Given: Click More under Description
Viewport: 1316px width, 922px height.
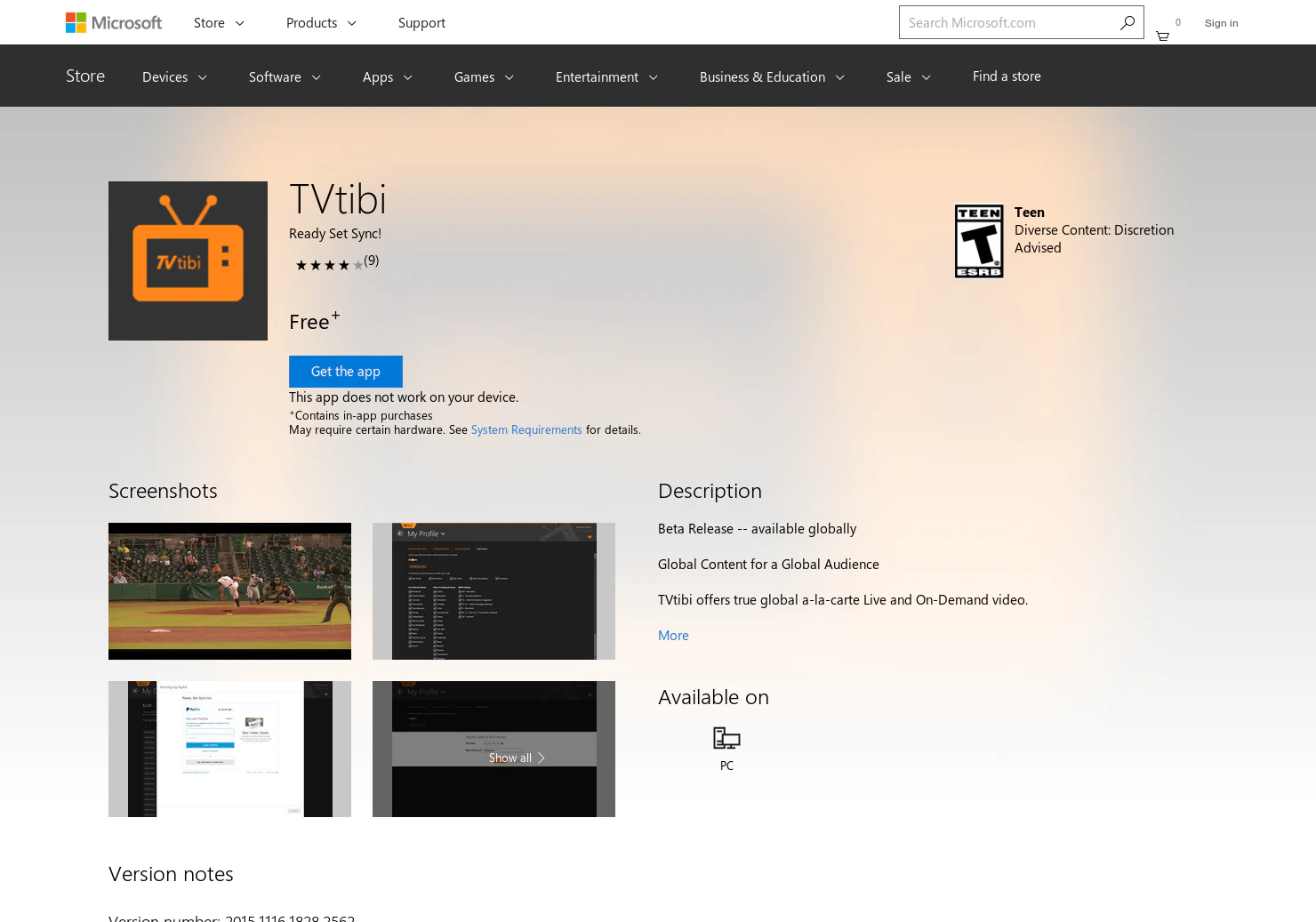Looking at the screenshot, I should pyautogui.click(x=673, y=636).
